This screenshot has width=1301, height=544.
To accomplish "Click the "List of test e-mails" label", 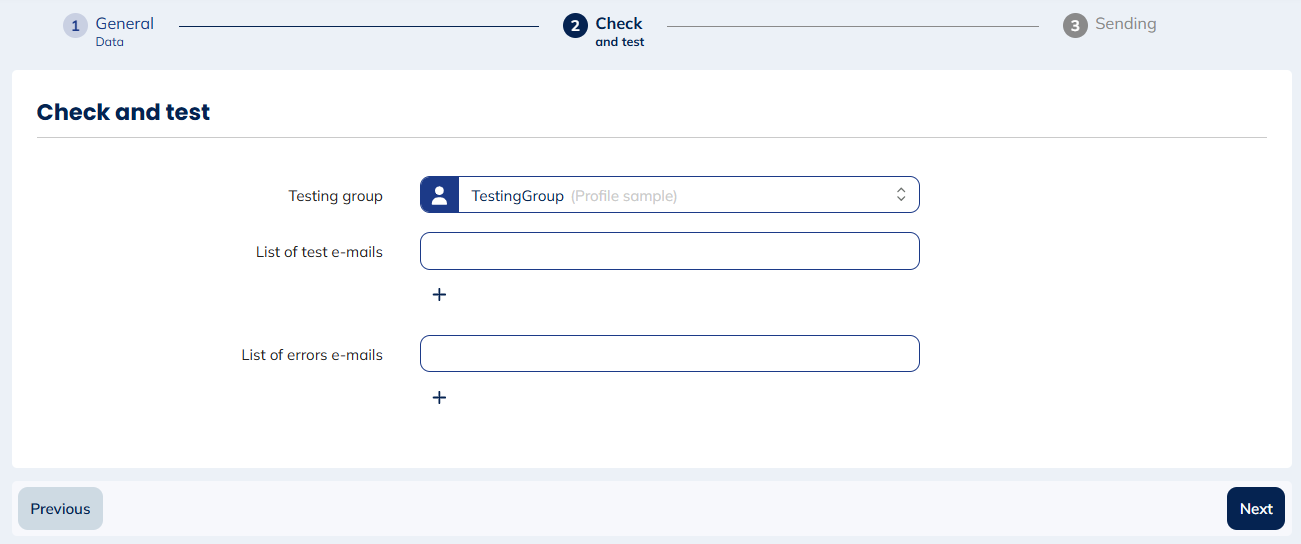I will [319, 252].
